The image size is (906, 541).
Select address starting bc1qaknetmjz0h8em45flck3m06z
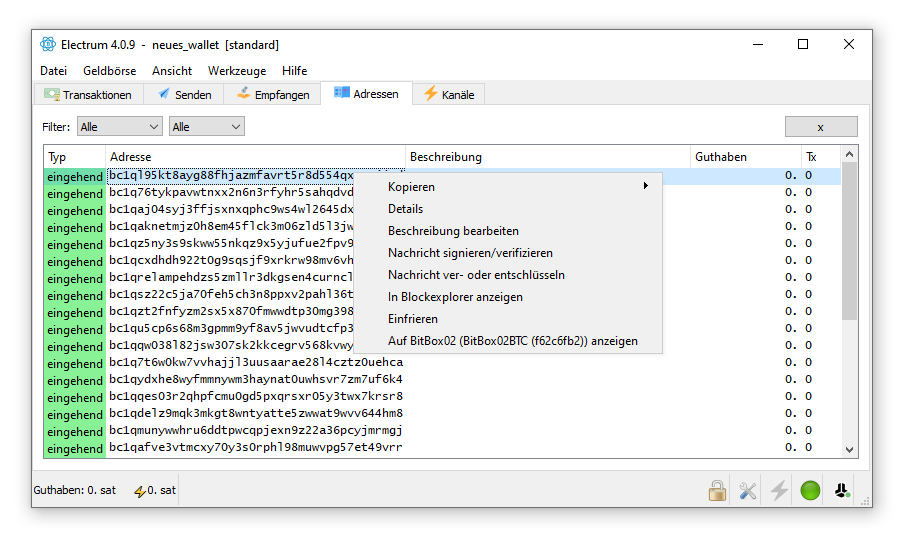(231, 227)
